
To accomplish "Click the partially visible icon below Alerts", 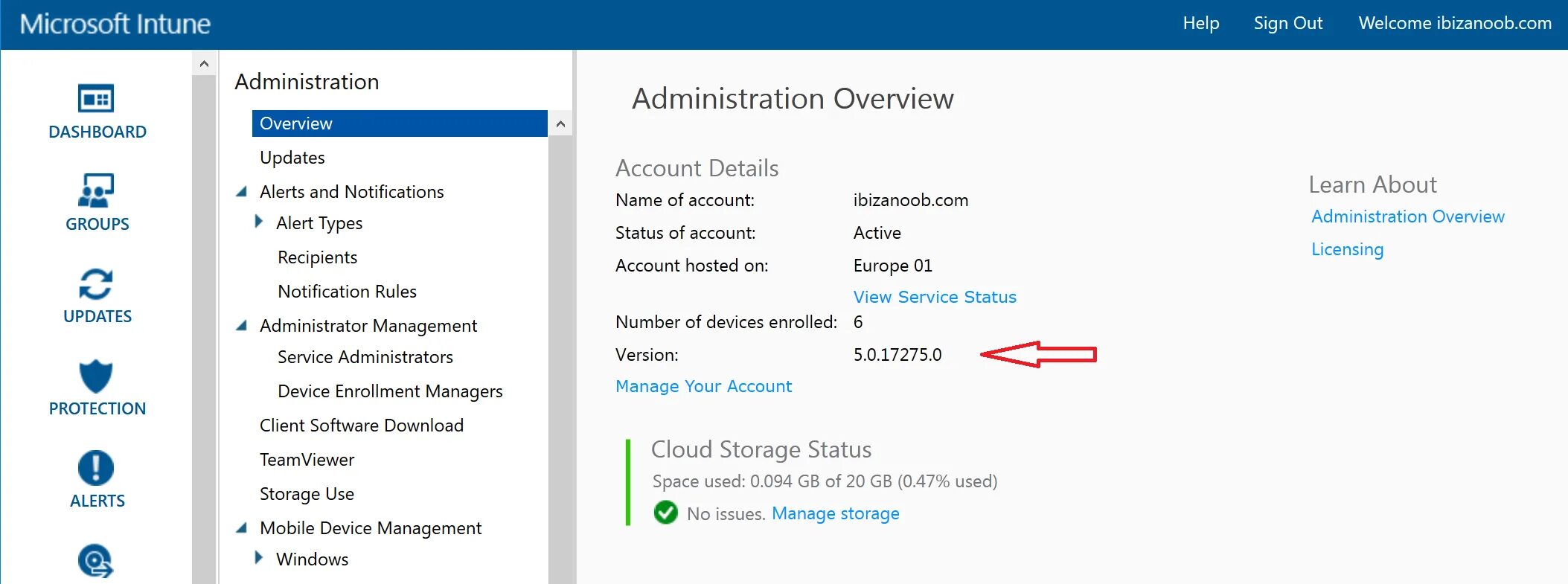I will [x=96, y=562].
